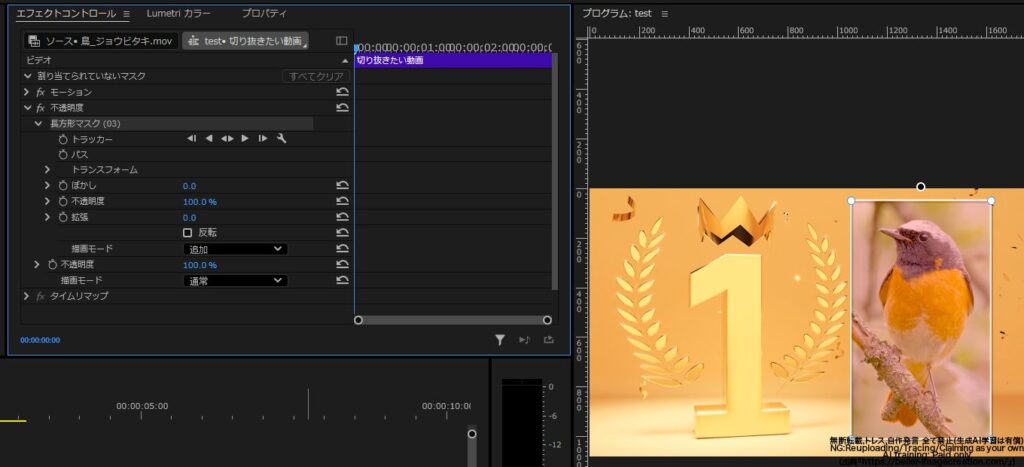The width and height of the screenshot is (1024, 467).
Task: Open the 通常 blend mode dropdown
Action: (x=235, y=280)
